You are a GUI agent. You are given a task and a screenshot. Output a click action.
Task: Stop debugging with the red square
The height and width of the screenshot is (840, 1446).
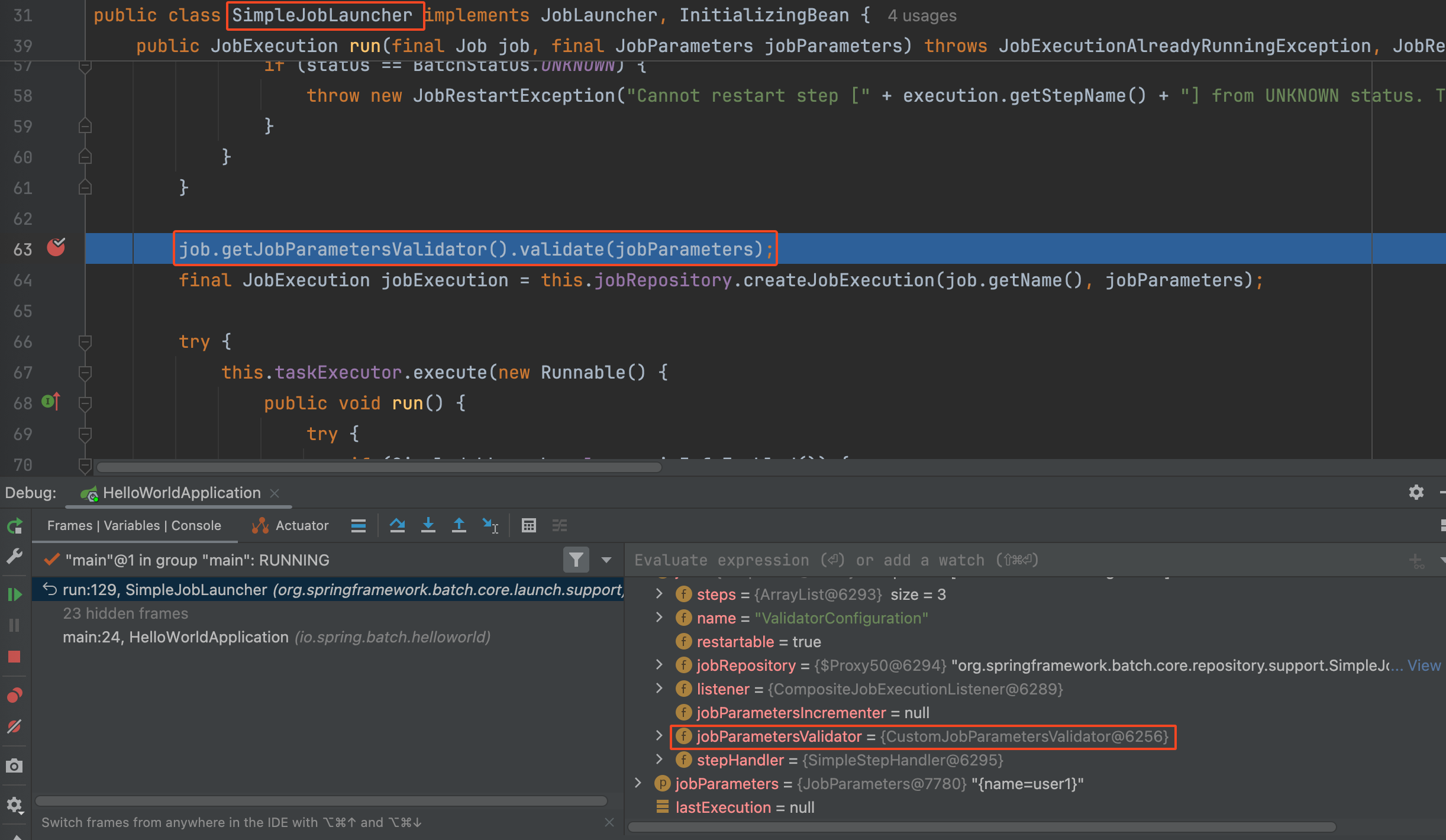click(x=14, y=657)
